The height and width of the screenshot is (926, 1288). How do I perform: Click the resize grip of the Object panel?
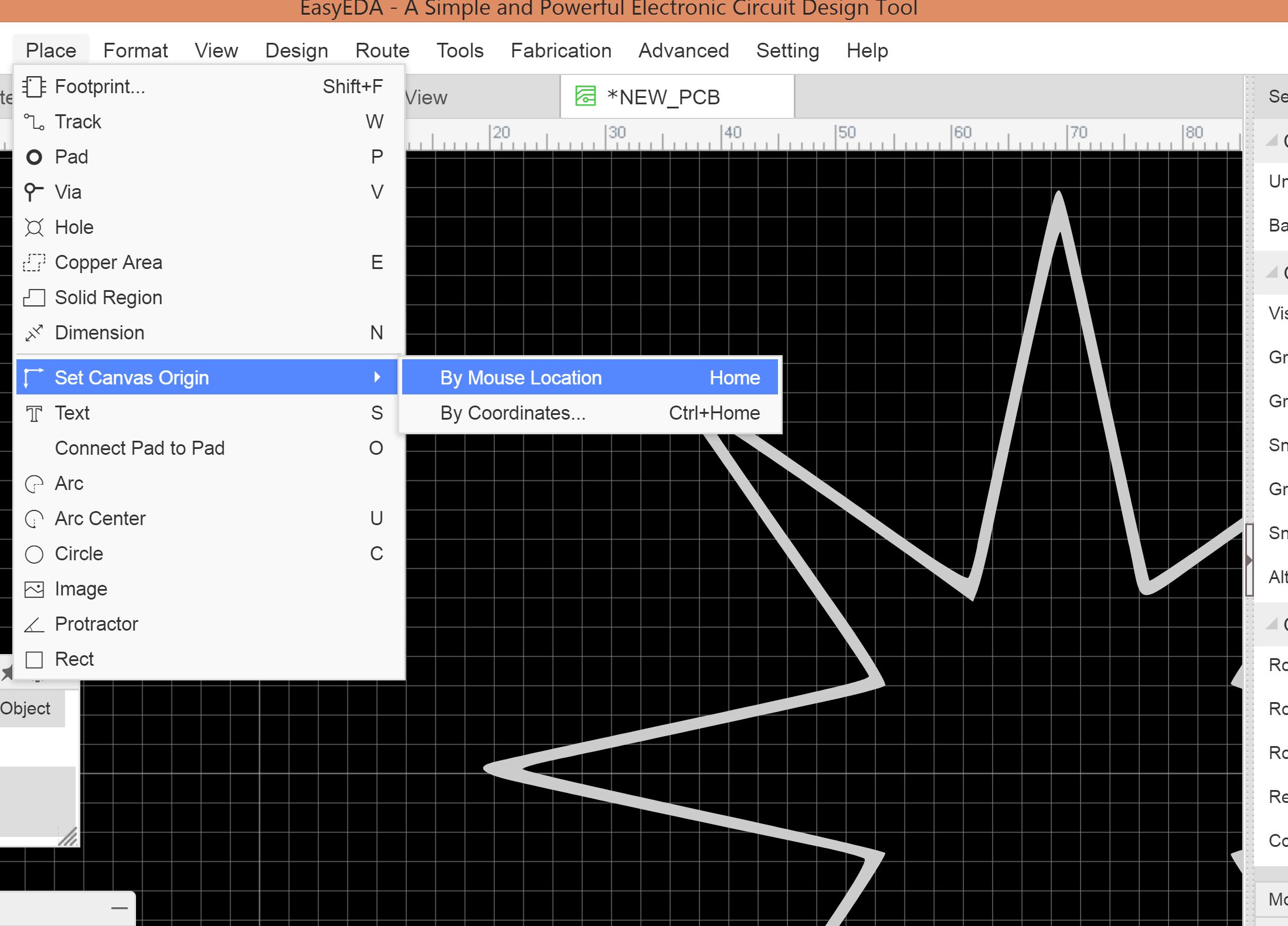click(68, 836)
